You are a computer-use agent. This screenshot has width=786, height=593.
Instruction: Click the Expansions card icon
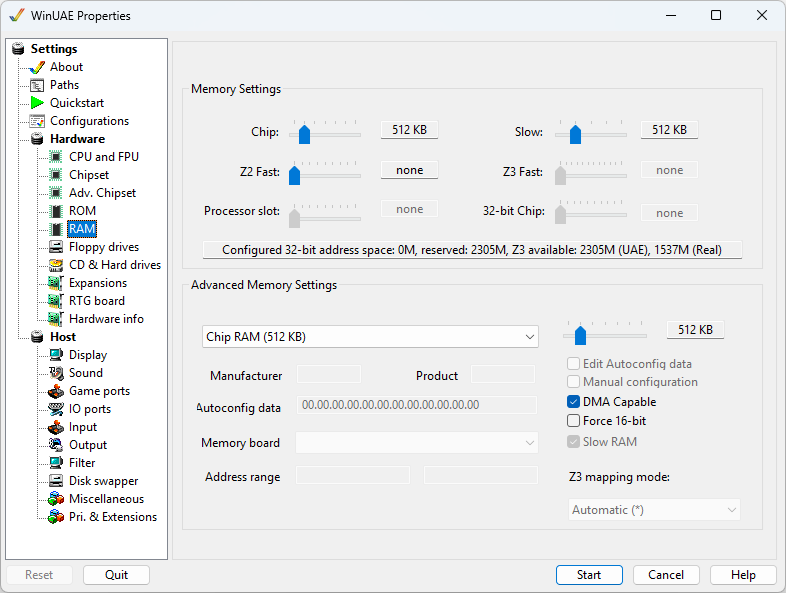(56, 283)
